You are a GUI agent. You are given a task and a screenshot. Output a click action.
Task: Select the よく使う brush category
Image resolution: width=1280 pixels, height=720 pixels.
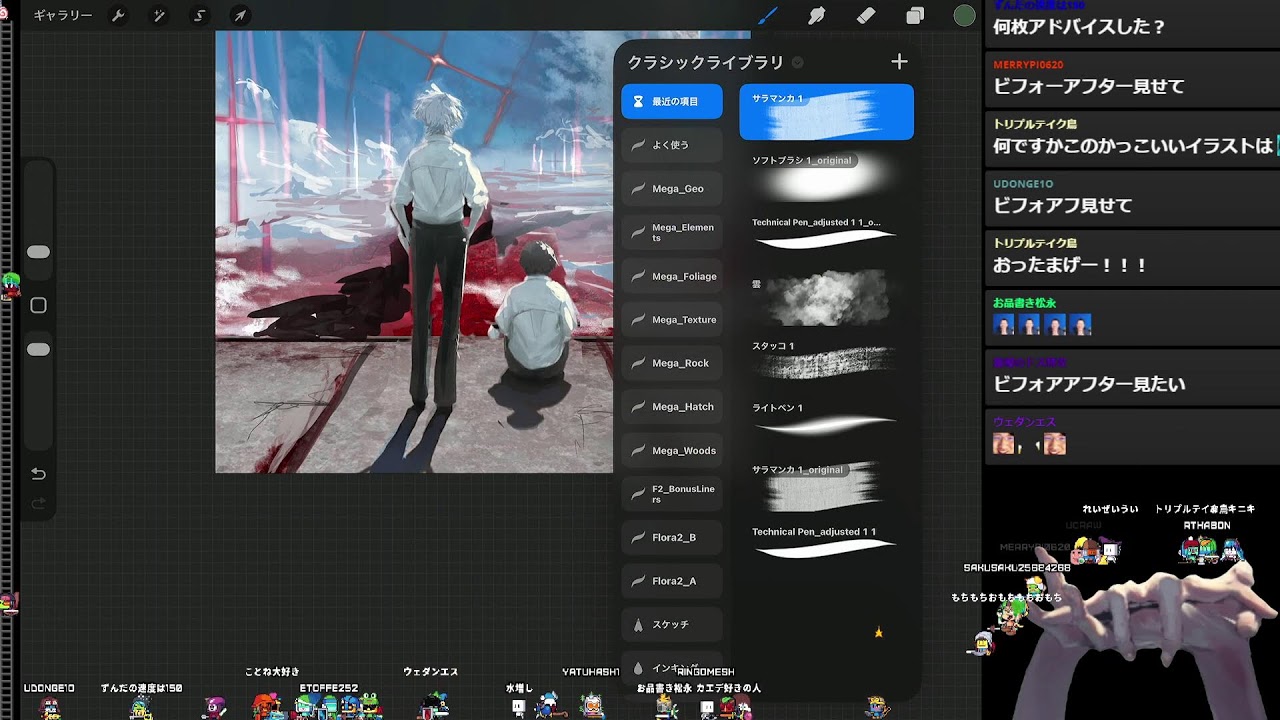point(672,145)
